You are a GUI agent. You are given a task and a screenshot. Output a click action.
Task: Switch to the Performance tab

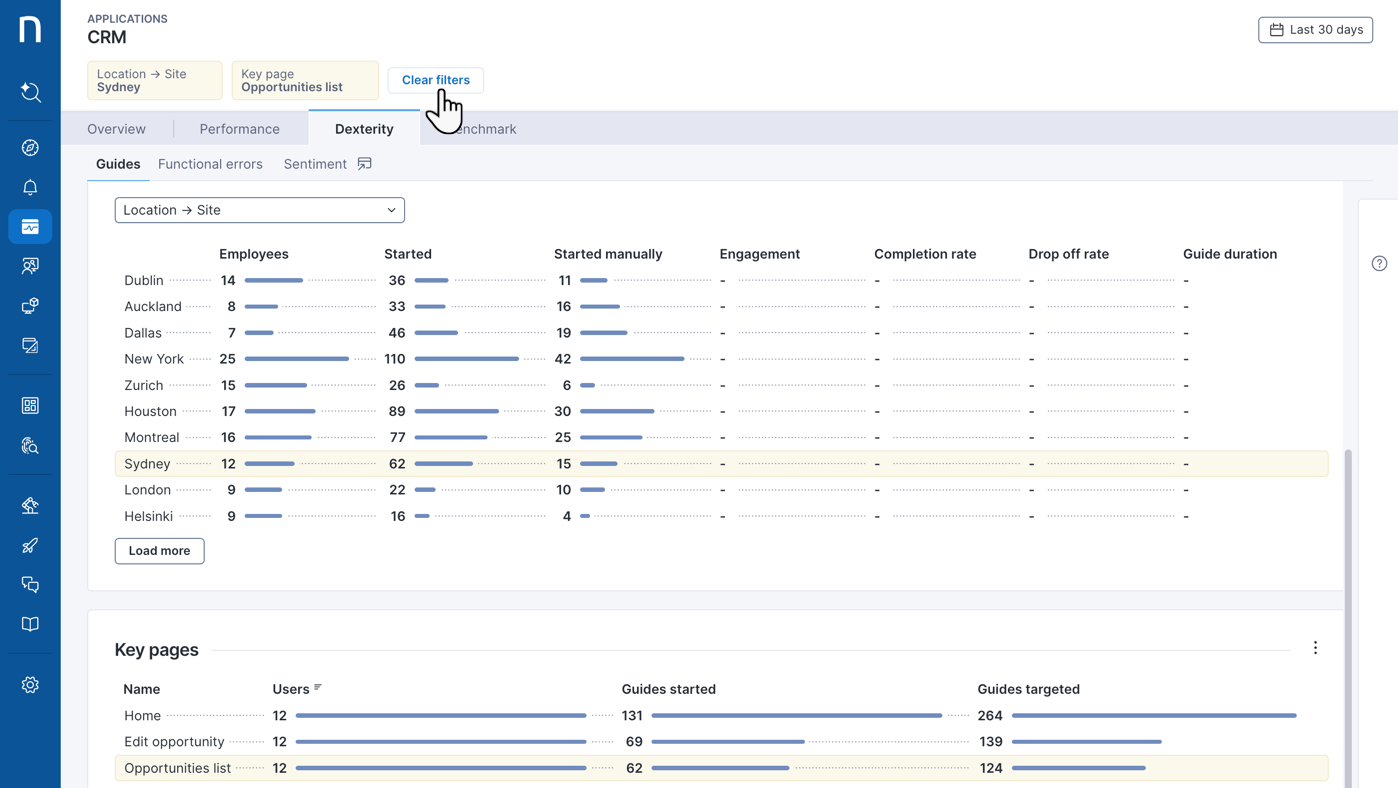239,129
